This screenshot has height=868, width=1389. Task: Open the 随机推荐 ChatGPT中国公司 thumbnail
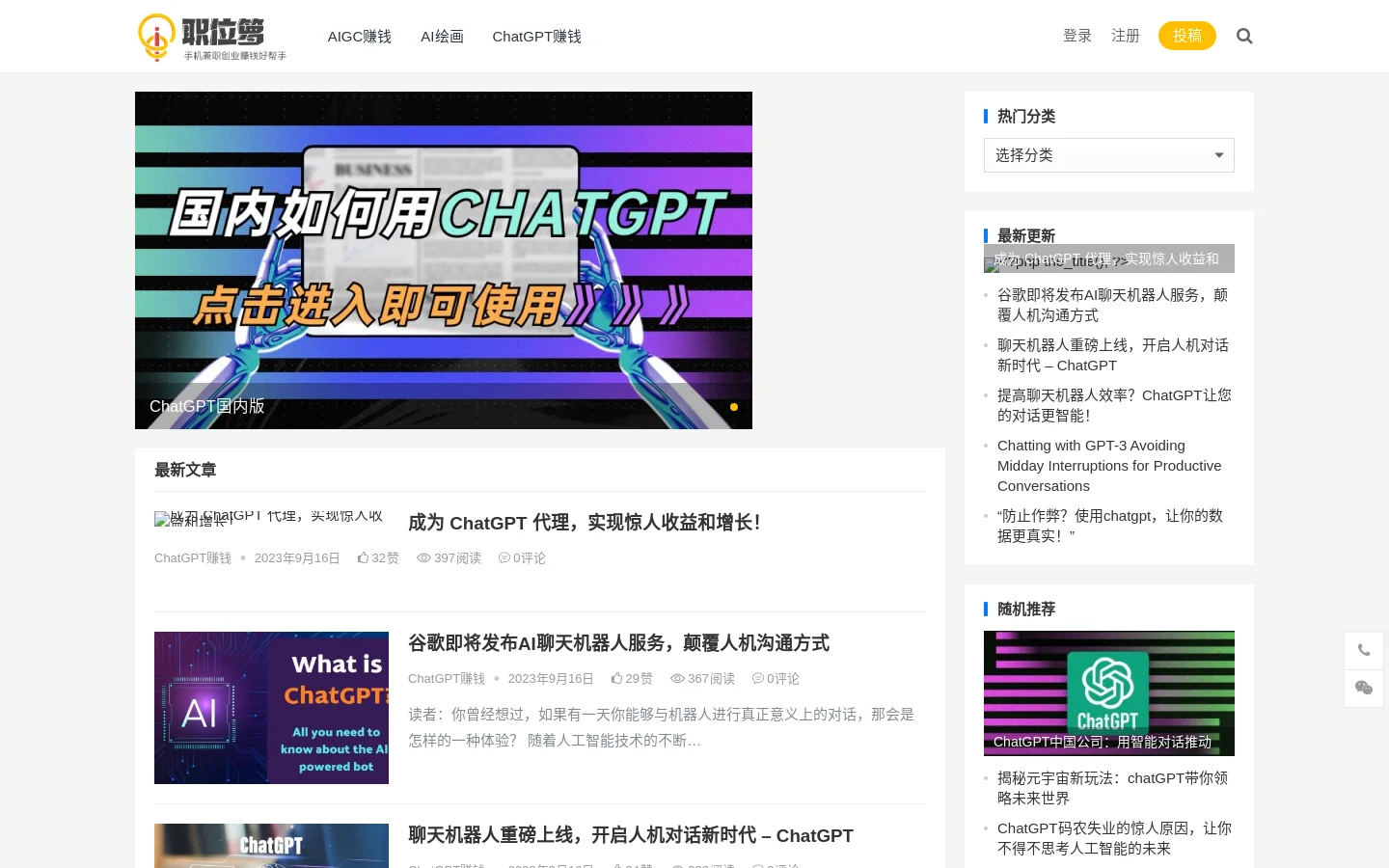click(1109, 693)
